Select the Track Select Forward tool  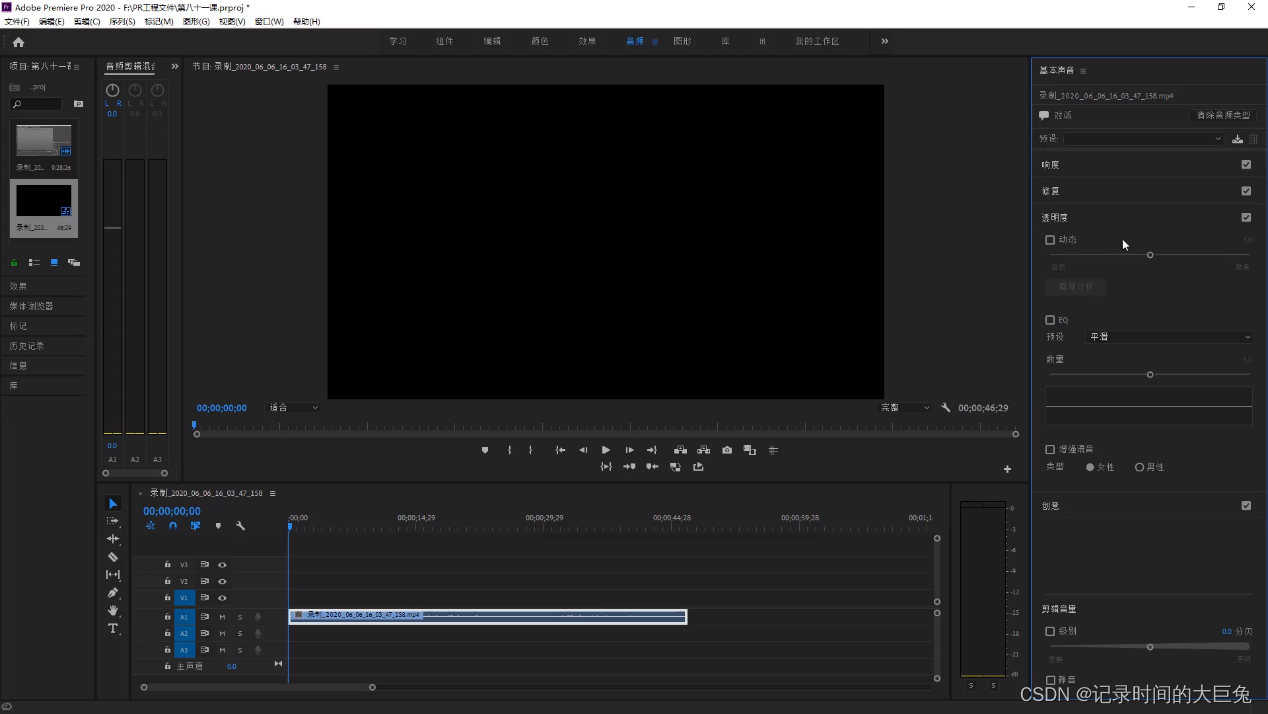[x=113, y=521]
